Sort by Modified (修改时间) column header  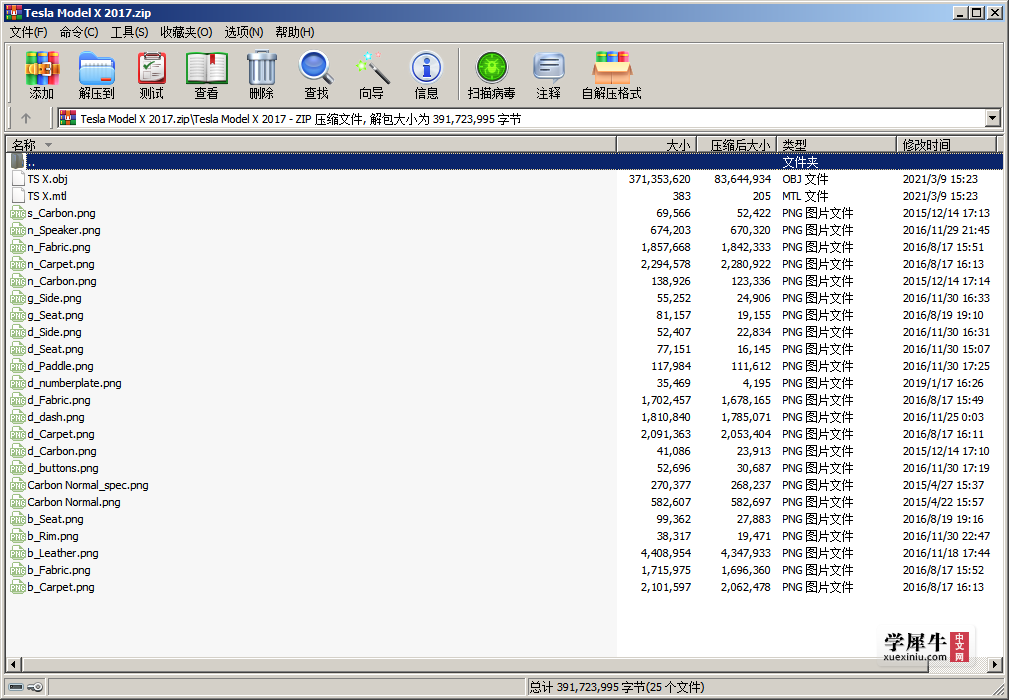point(947,145)
